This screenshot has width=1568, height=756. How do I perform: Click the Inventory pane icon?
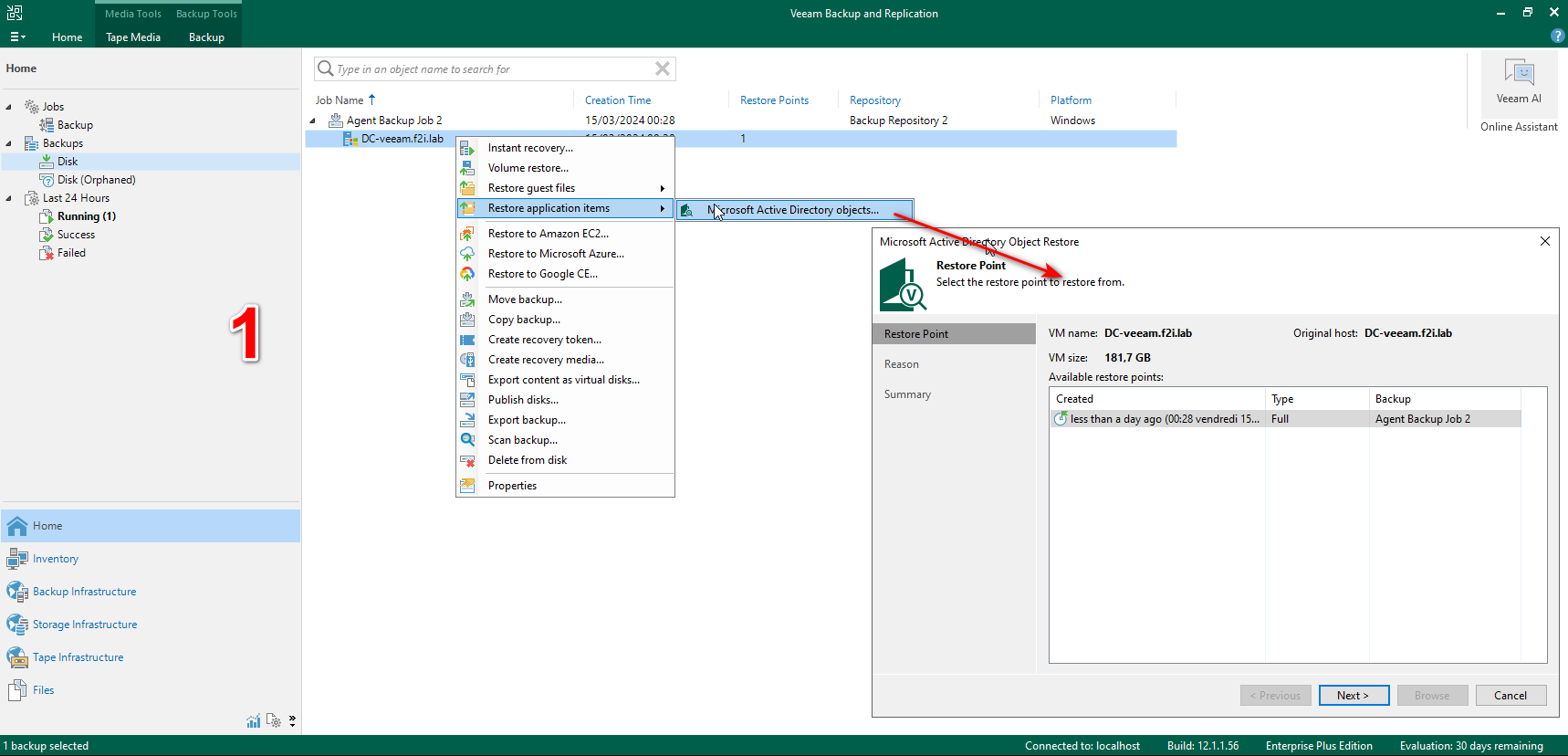(17, 559)
